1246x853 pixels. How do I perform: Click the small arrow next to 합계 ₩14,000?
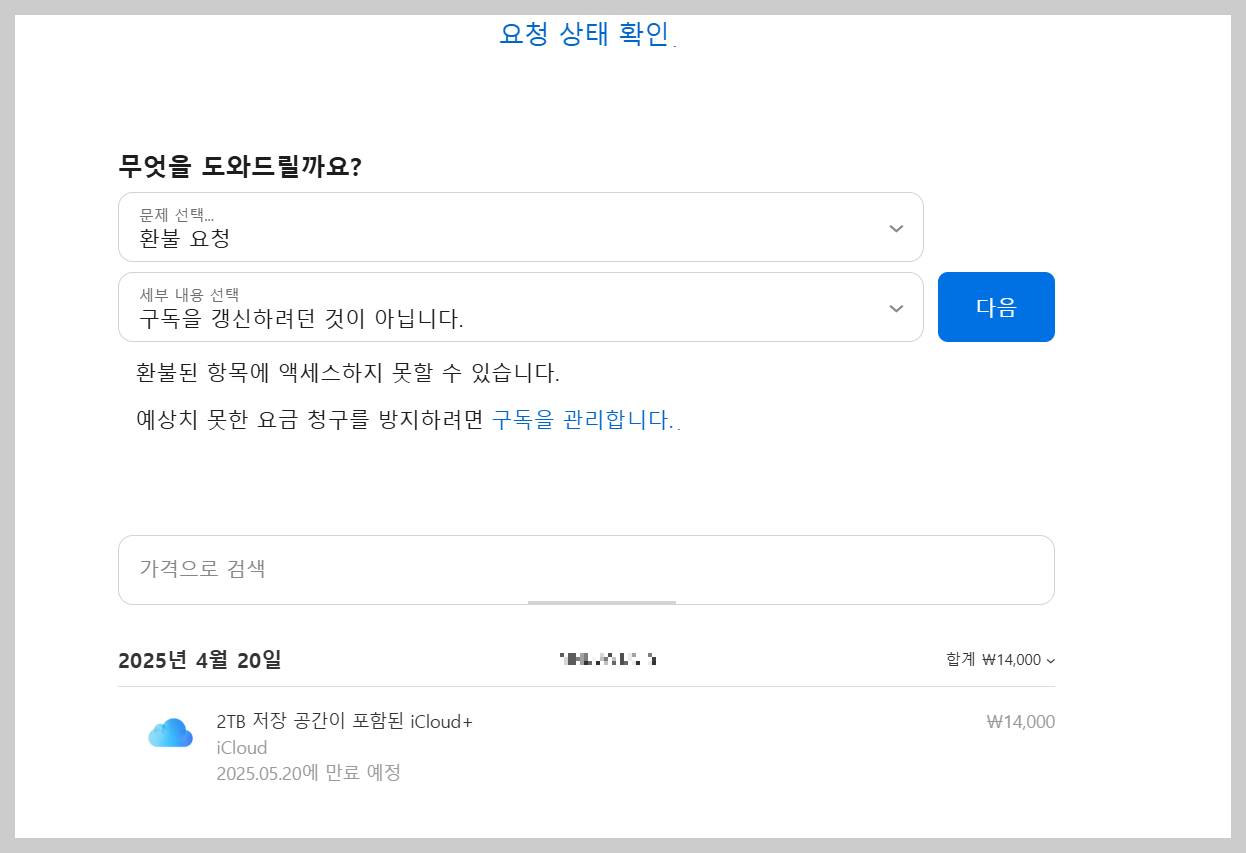click(1050, 661)
